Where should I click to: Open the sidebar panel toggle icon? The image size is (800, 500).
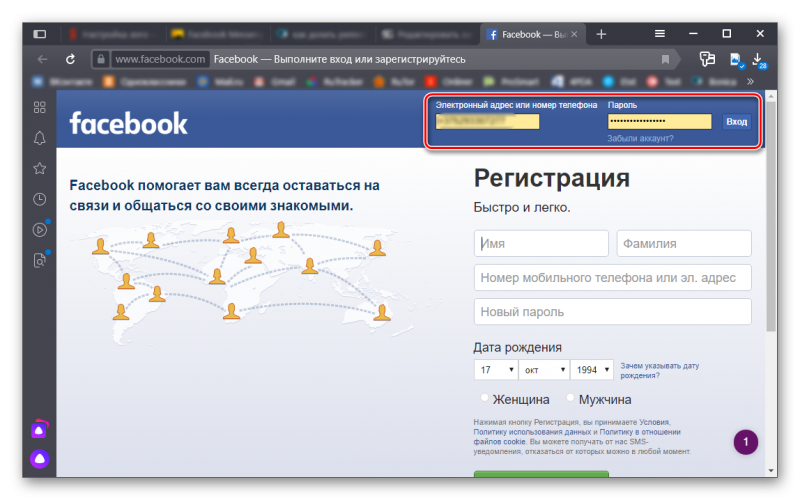point(40,34)
